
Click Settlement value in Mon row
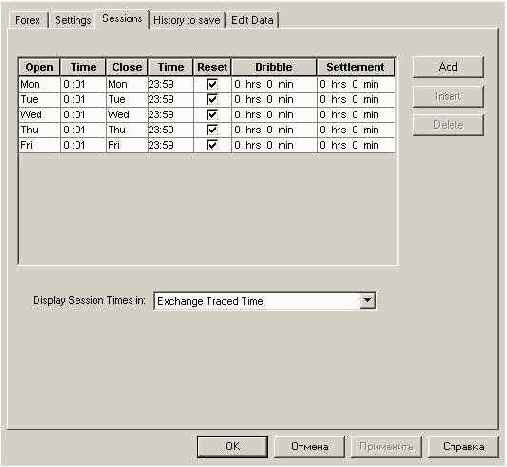tap(356, 84)
